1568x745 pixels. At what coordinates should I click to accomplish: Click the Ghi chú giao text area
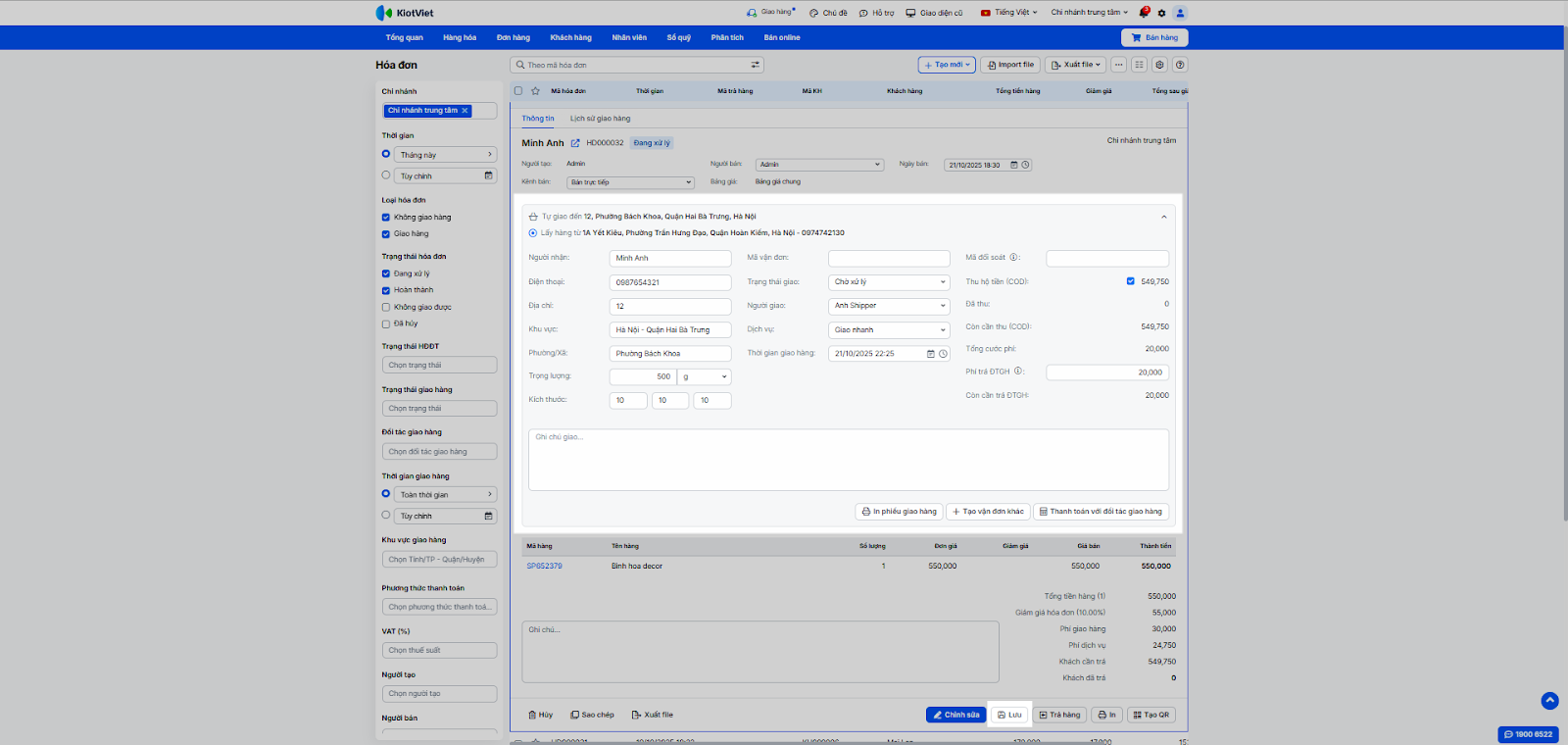[848, 459]
